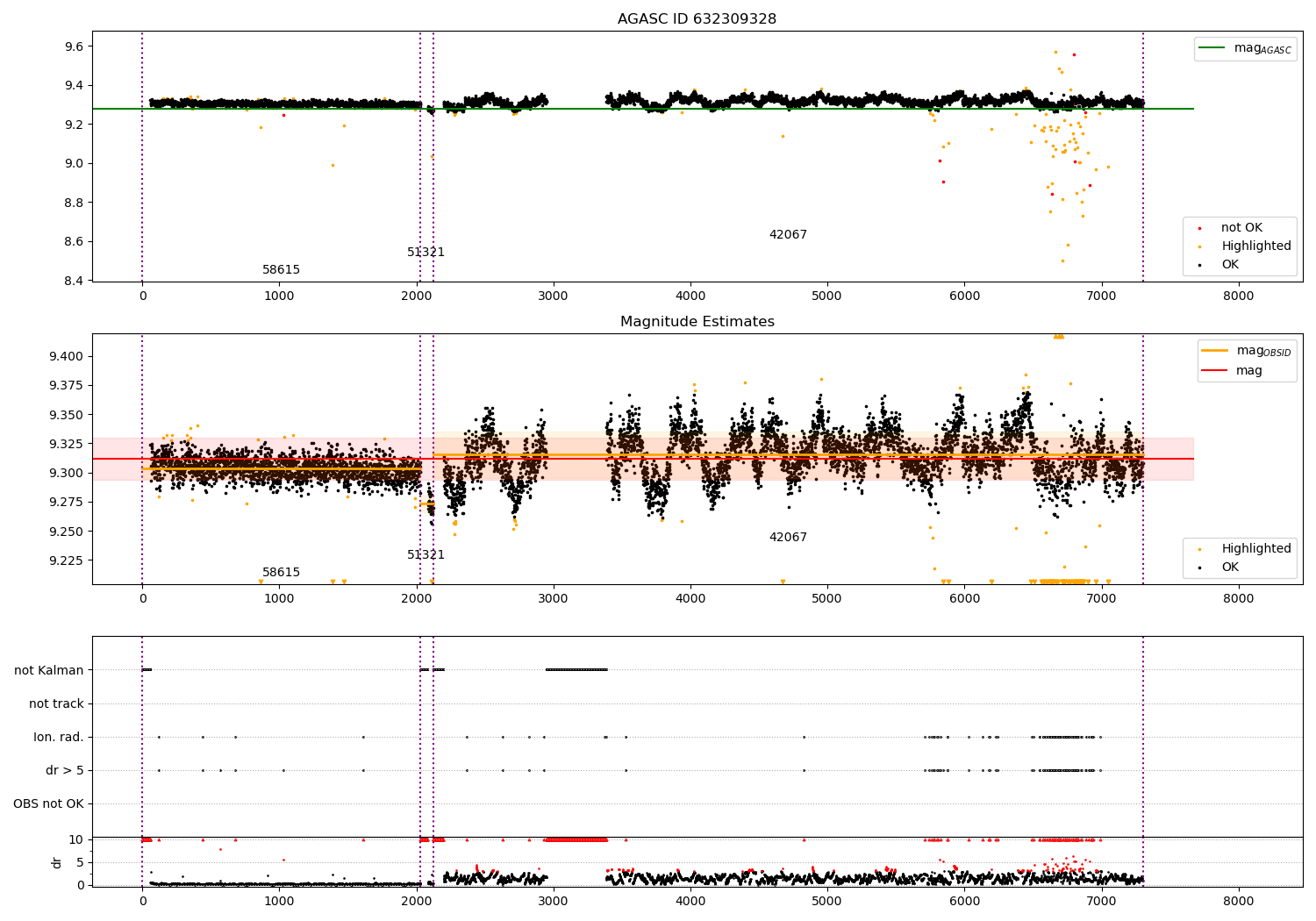The image size is (1316, 921).
Task: Click the 9.2 y-axis tick label
Action: tap(76, 125)
